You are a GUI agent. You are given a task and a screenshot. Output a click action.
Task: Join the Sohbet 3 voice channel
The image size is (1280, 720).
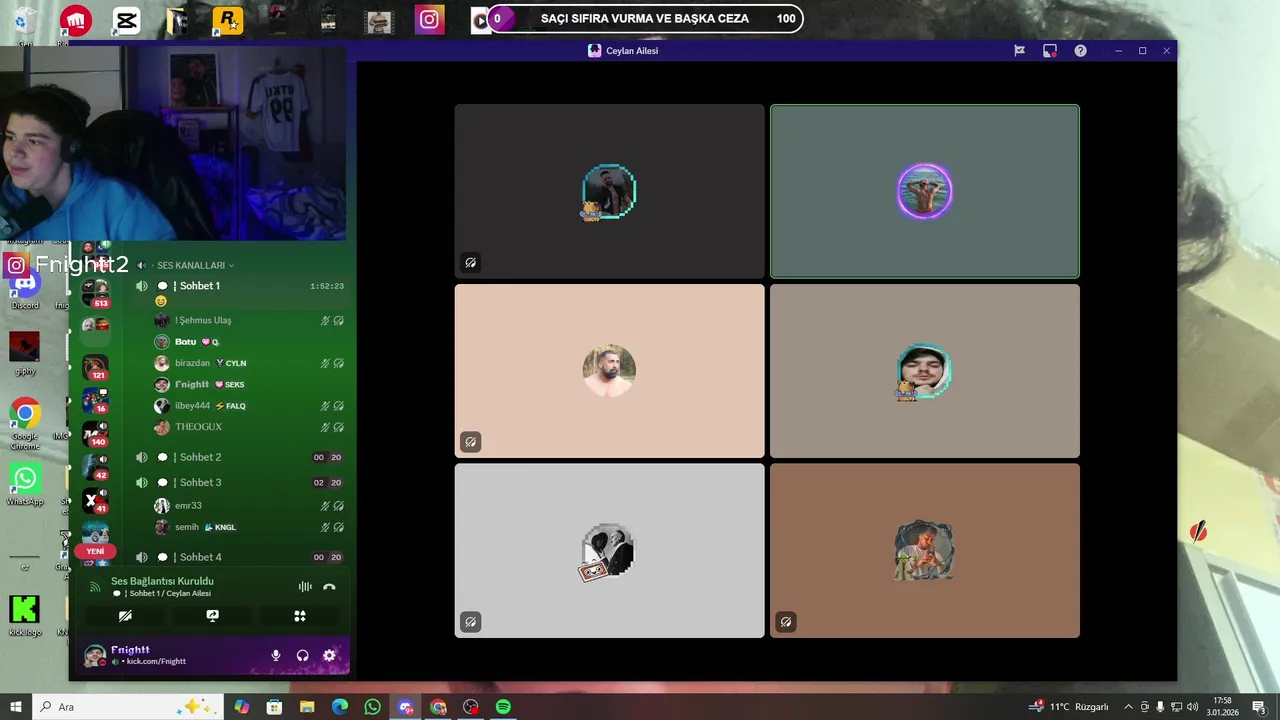tap(240, 482)
